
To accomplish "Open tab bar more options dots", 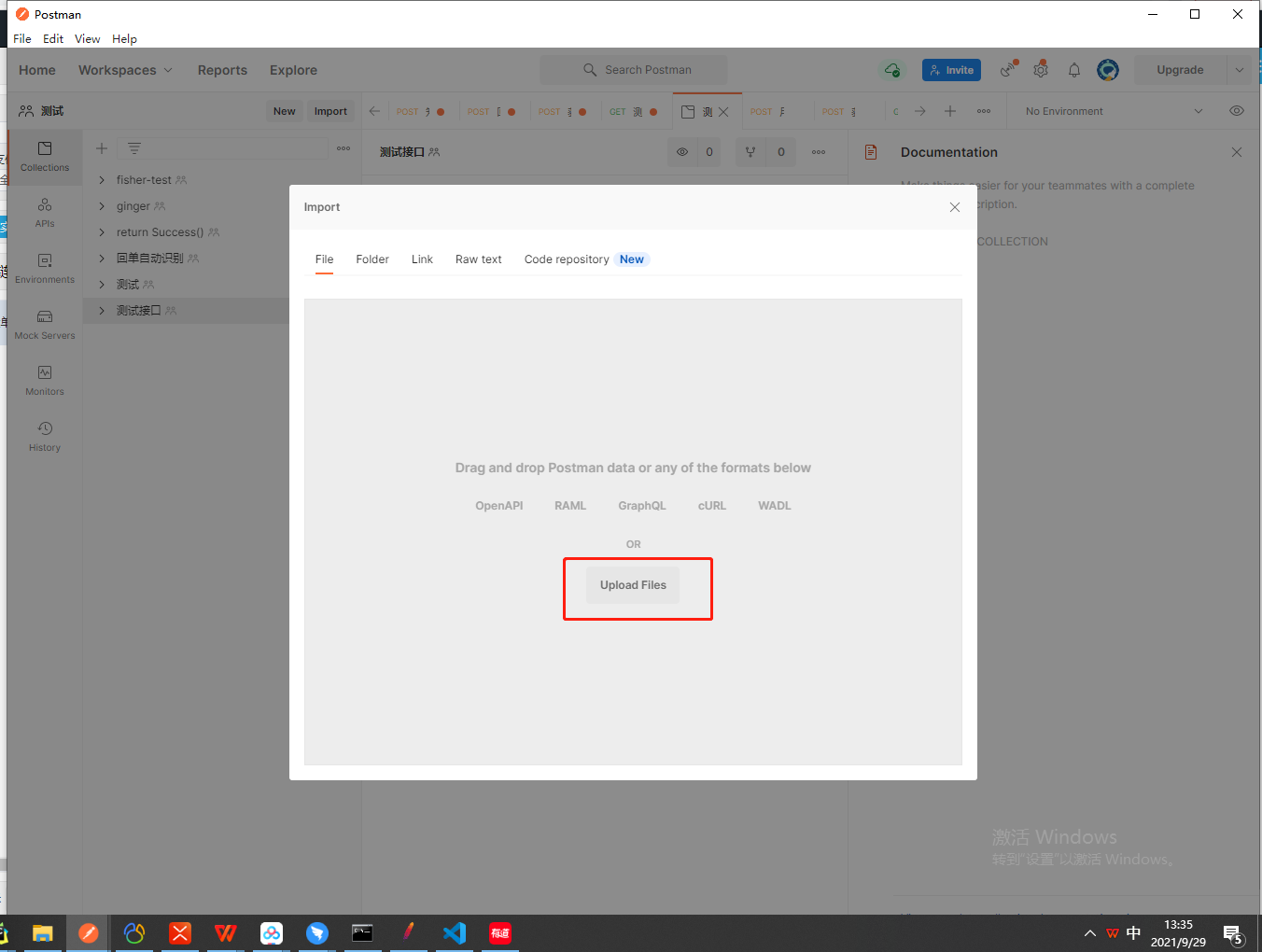I will [x=984, y=111].
